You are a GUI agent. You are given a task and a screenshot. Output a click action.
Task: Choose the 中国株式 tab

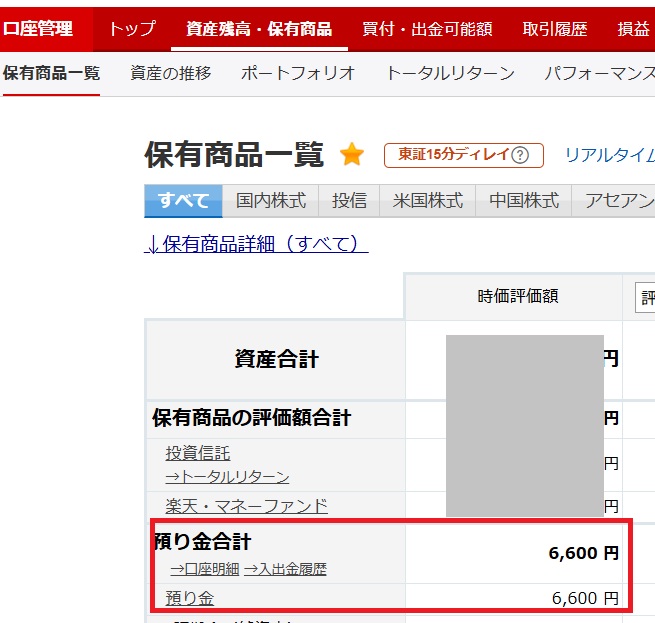(524, 200)
